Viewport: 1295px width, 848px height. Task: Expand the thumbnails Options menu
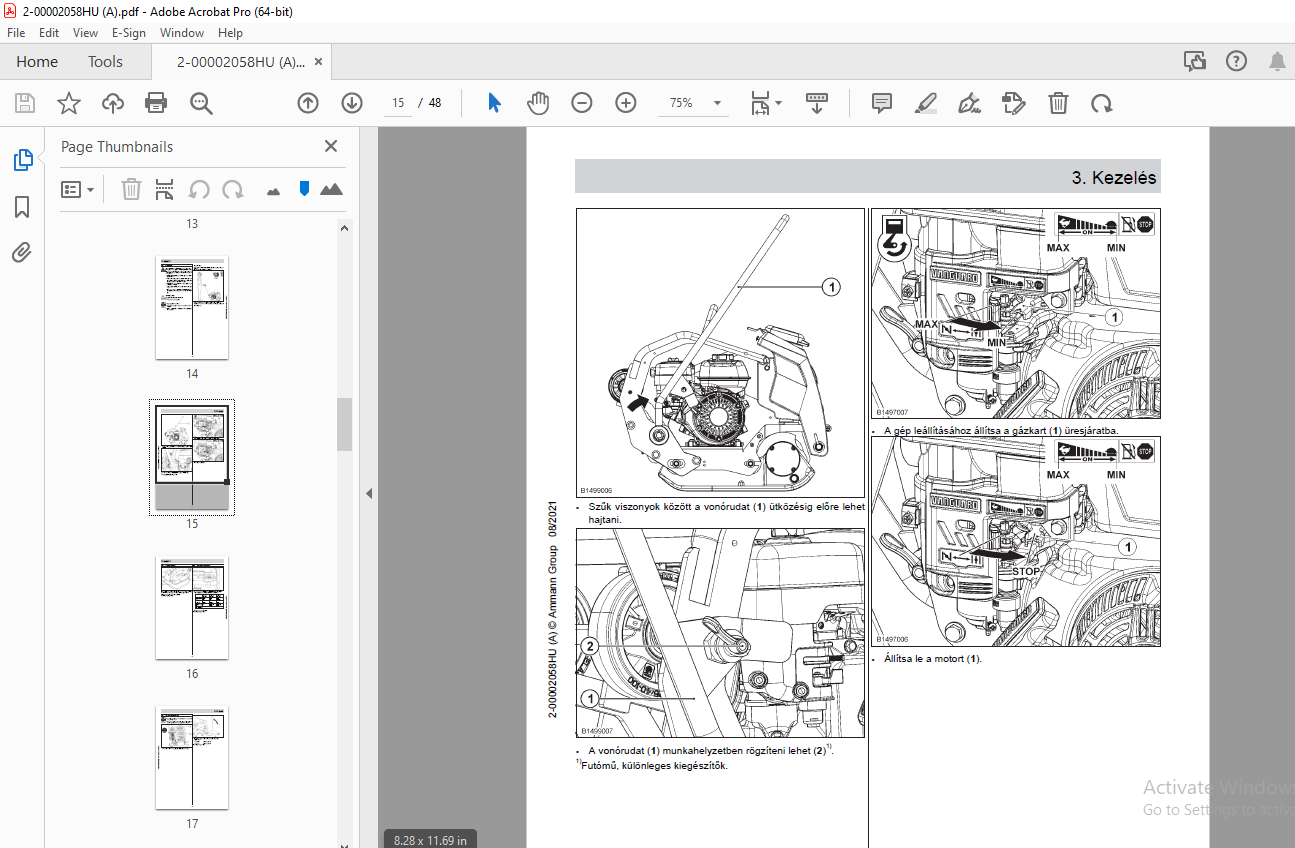point(77,189)
